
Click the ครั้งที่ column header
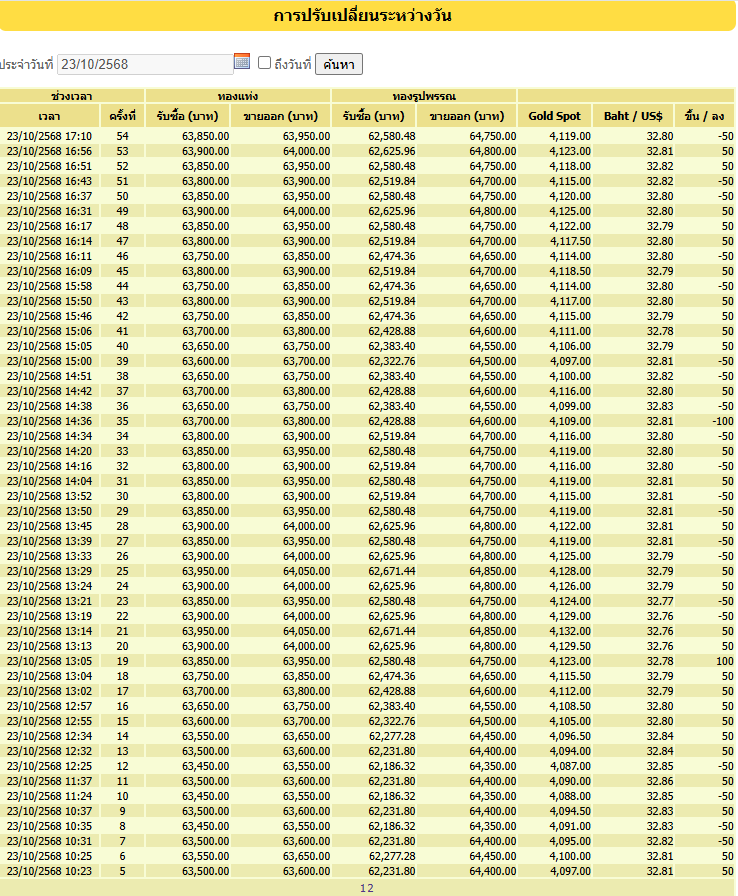(122, 116)
